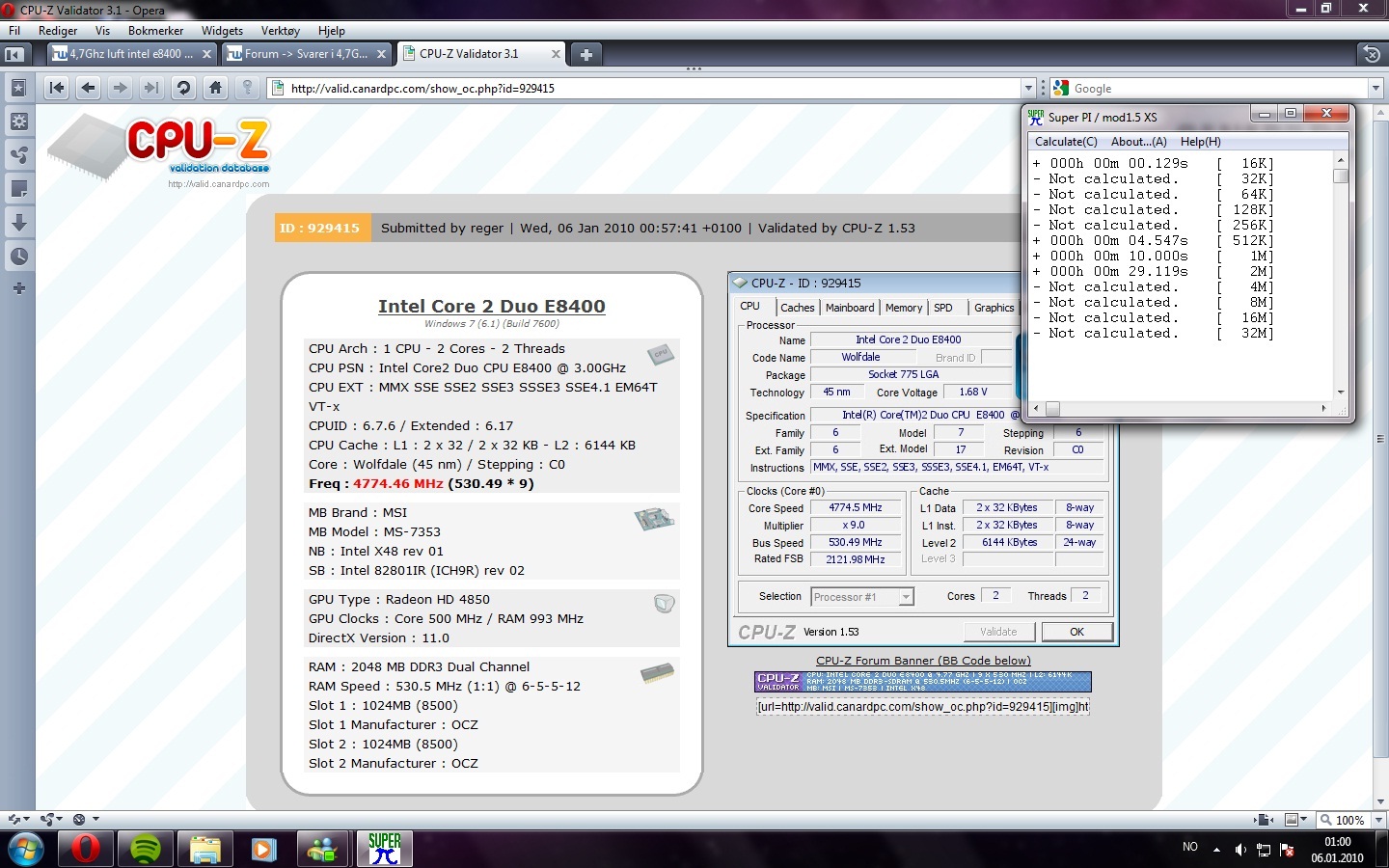Click the plus icon to add a panel
The height and width of the screenshot is (868, 1389).
(18, 288)
